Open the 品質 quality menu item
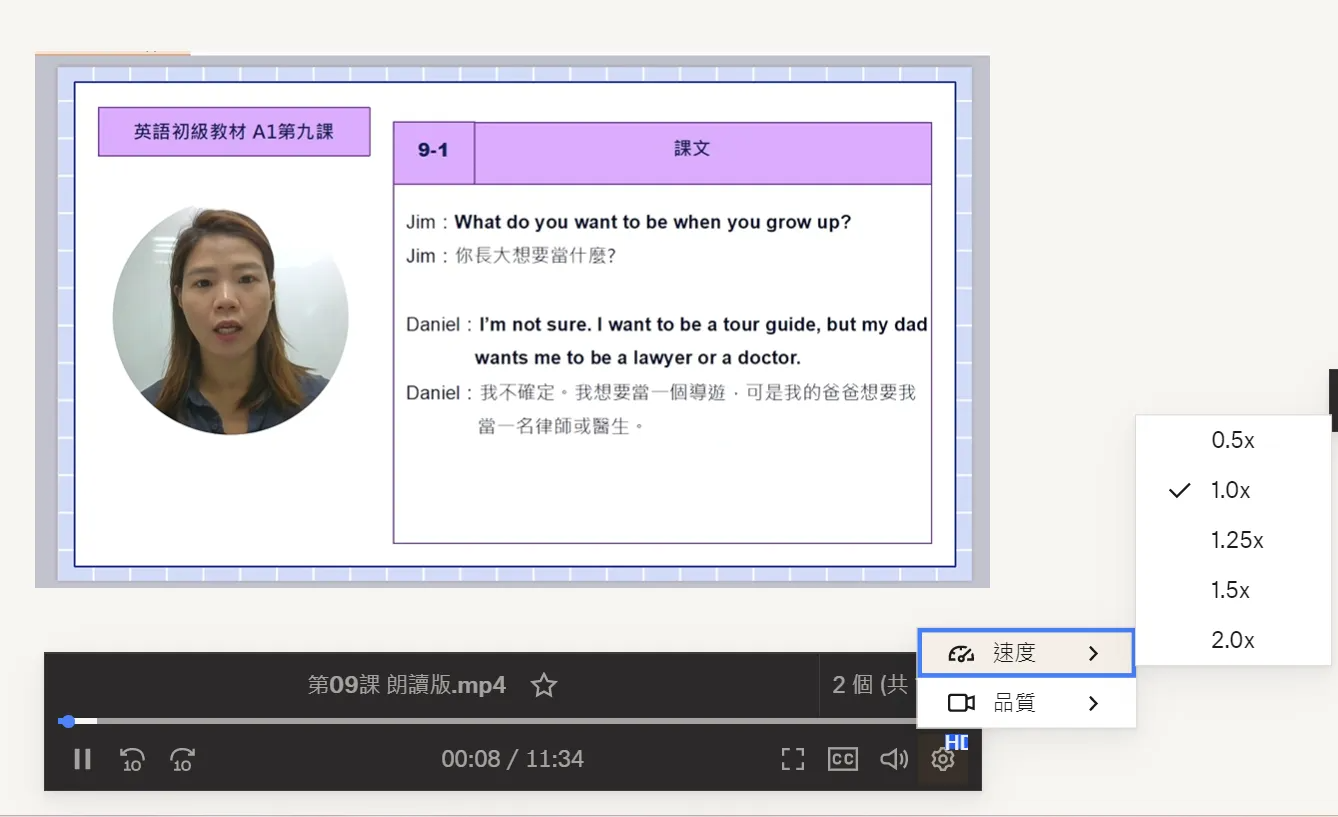 coord(1014,704)
